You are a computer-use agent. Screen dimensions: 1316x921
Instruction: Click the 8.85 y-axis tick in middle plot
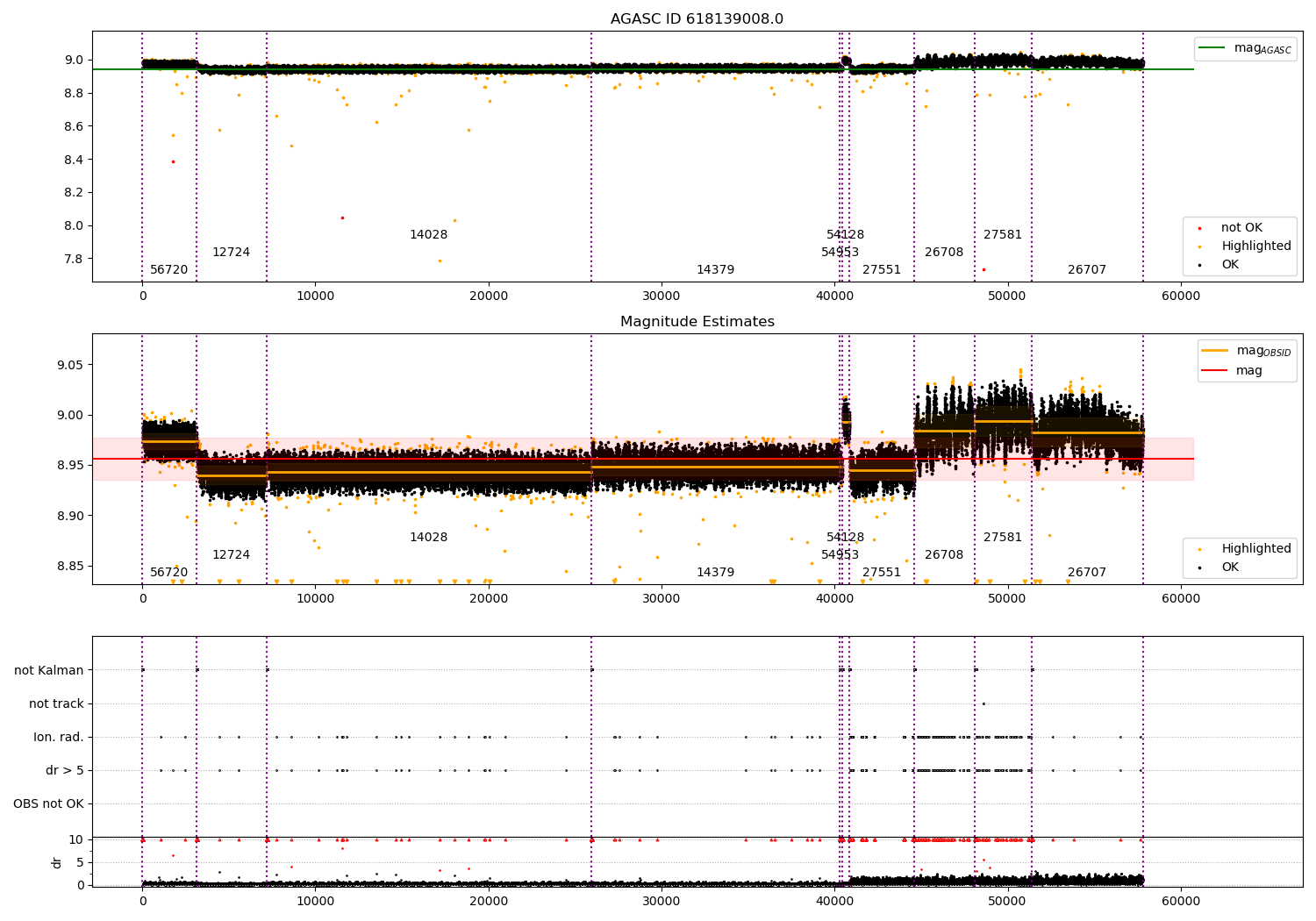[x=70, y=566]
